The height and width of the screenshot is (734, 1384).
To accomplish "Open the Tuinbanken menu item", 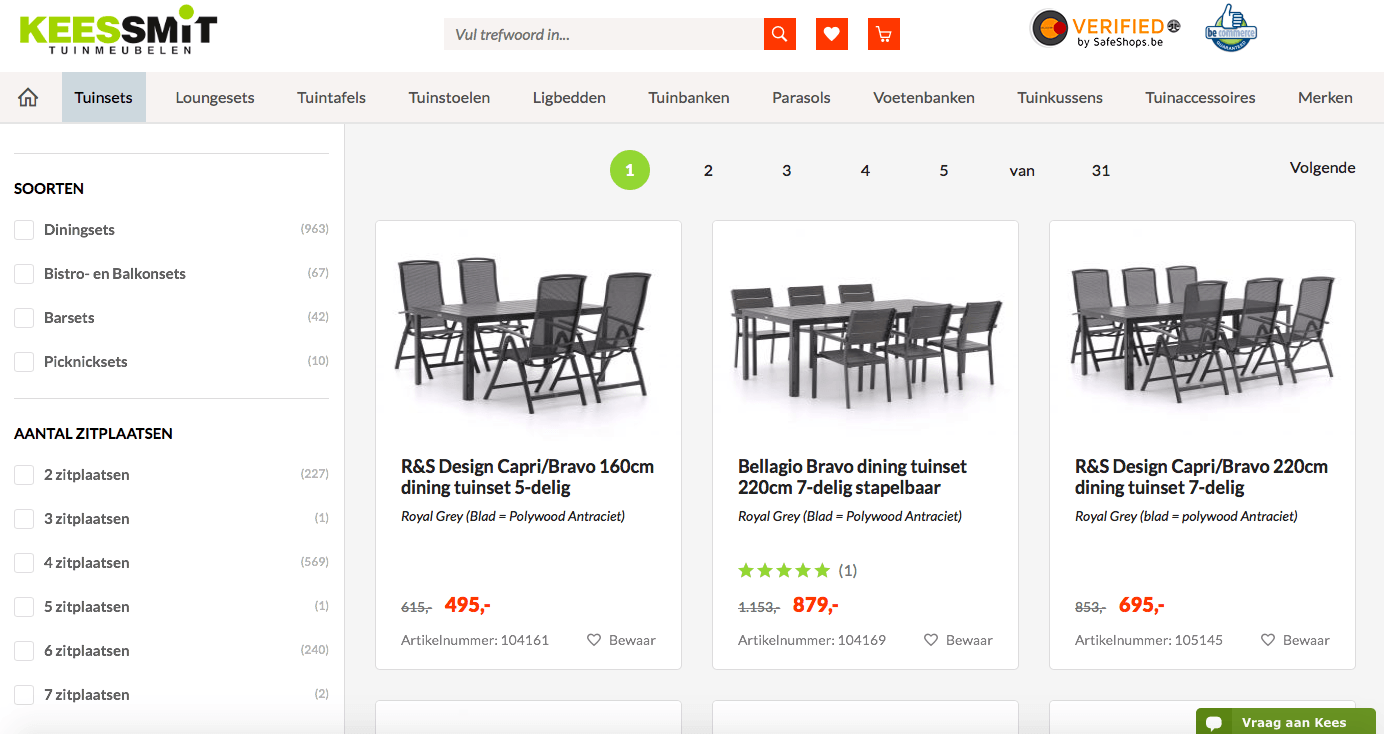I will tap(689, 97).
